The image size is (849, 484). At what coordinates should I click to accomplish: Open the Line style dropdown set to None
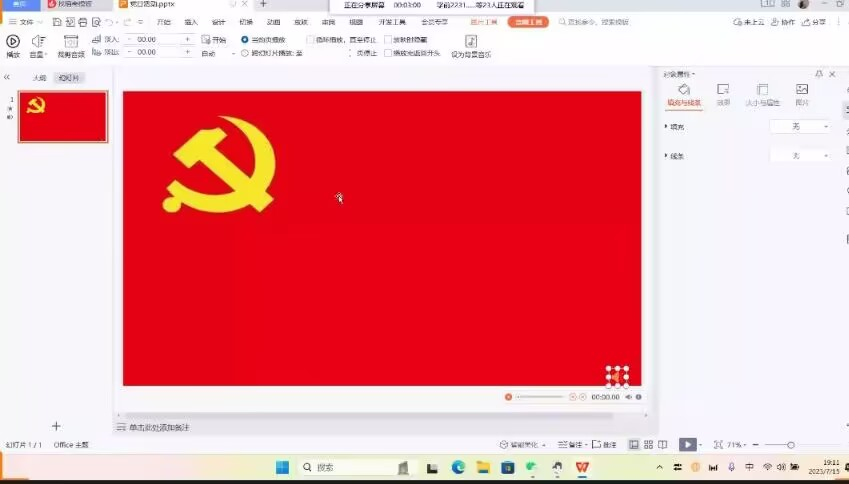click(799, 156)
